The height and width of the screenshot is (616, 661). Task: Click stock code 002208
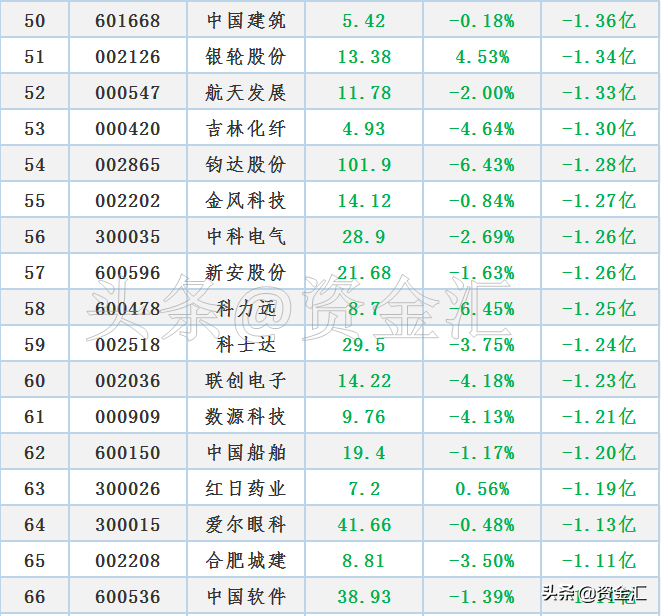click(x=128, y=561)
